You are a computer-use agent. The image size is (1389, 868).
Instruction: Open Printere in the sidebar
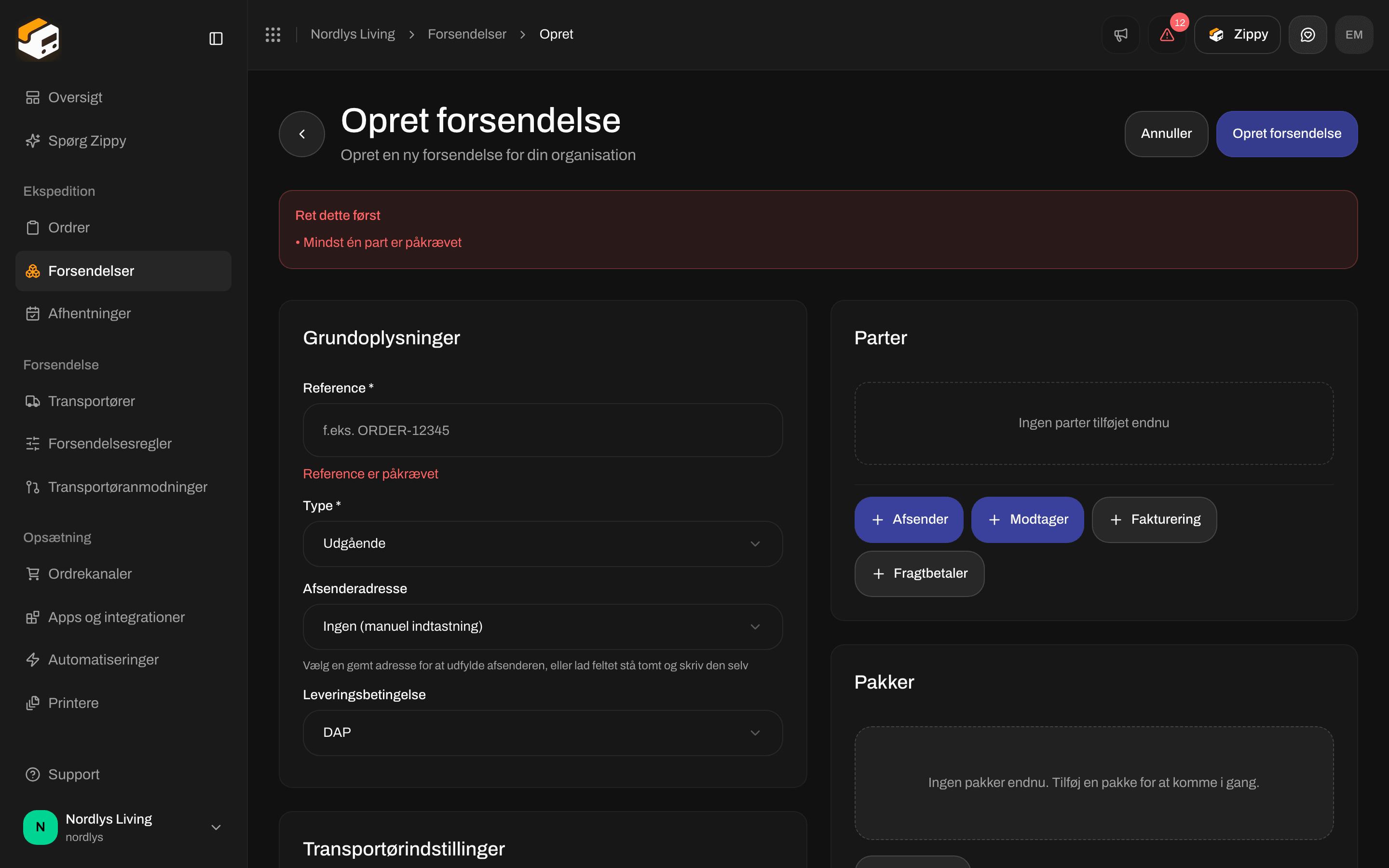click(x=123, y=703)
